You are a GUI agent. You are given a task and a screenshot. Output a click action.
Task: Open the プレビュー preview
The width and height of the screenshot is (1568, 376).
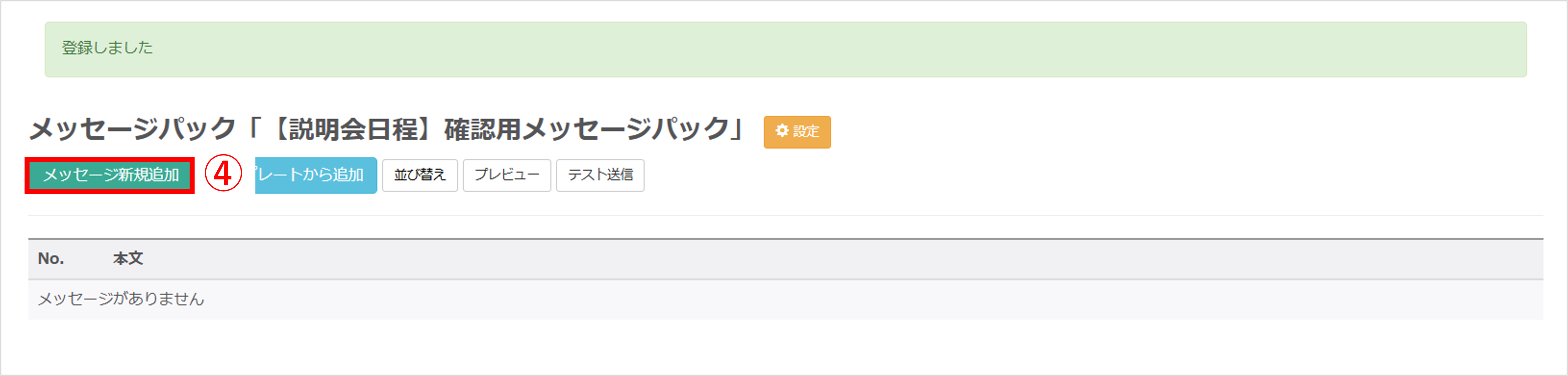[x=507, y=176]
